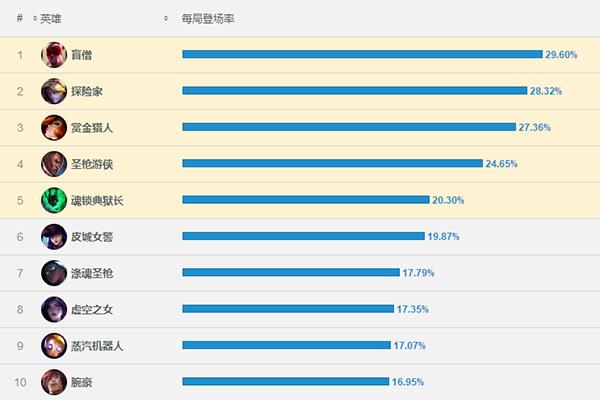Click the 探险家 champion avatar icon
Viewport: 600px width, 400px height.
(54, 91)
